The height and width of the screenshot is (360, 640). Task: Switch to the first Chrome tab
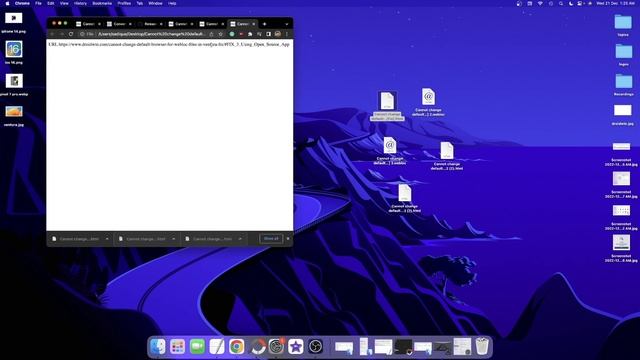(89, 24)
